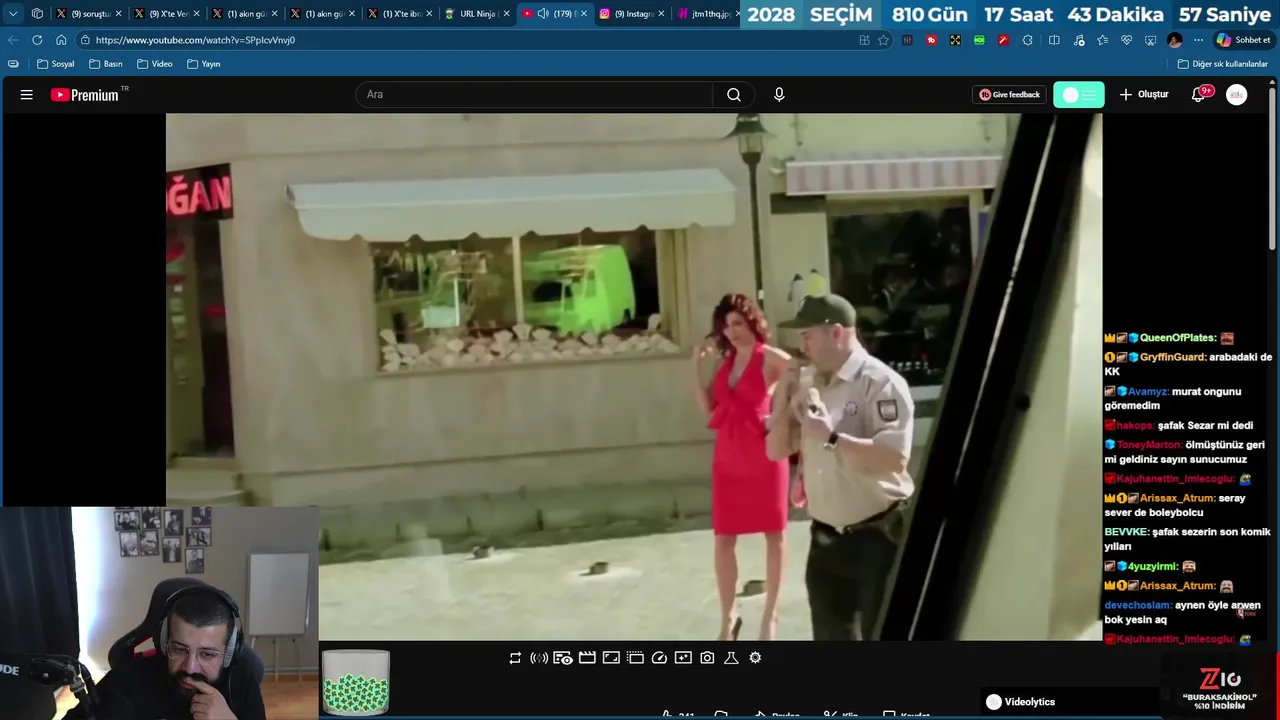Screen dimensions: 1280x720
Task: Click the audio boost waves icon
Action: click(x=539, y=658)
